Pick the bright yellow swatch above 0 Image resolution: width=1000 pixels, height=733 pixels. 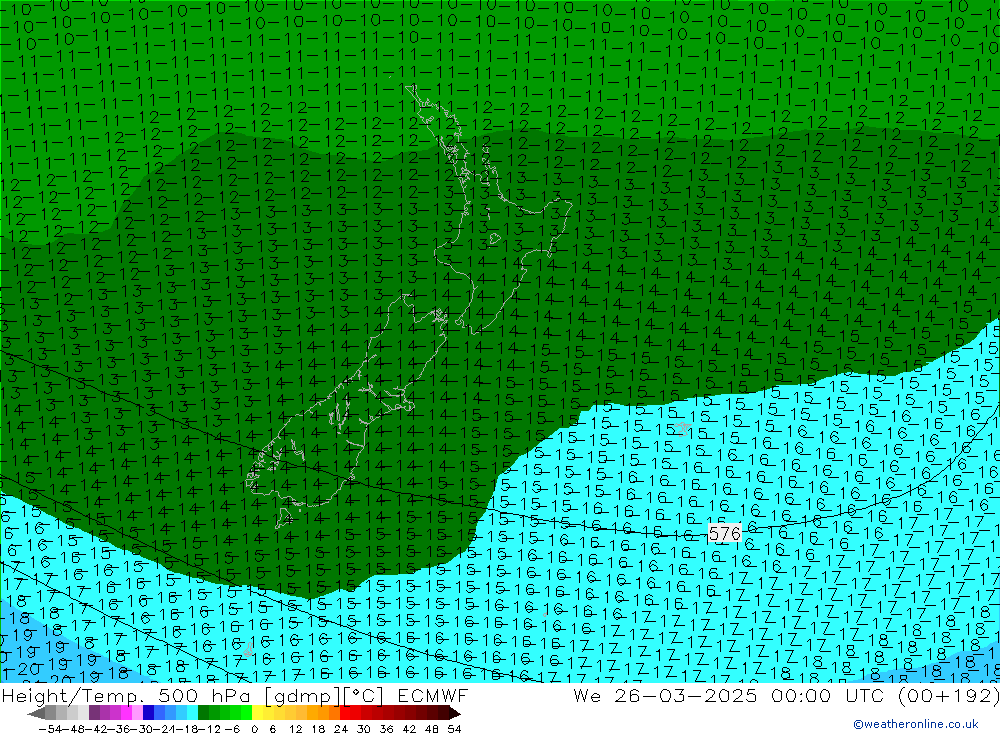pos(257,713)
